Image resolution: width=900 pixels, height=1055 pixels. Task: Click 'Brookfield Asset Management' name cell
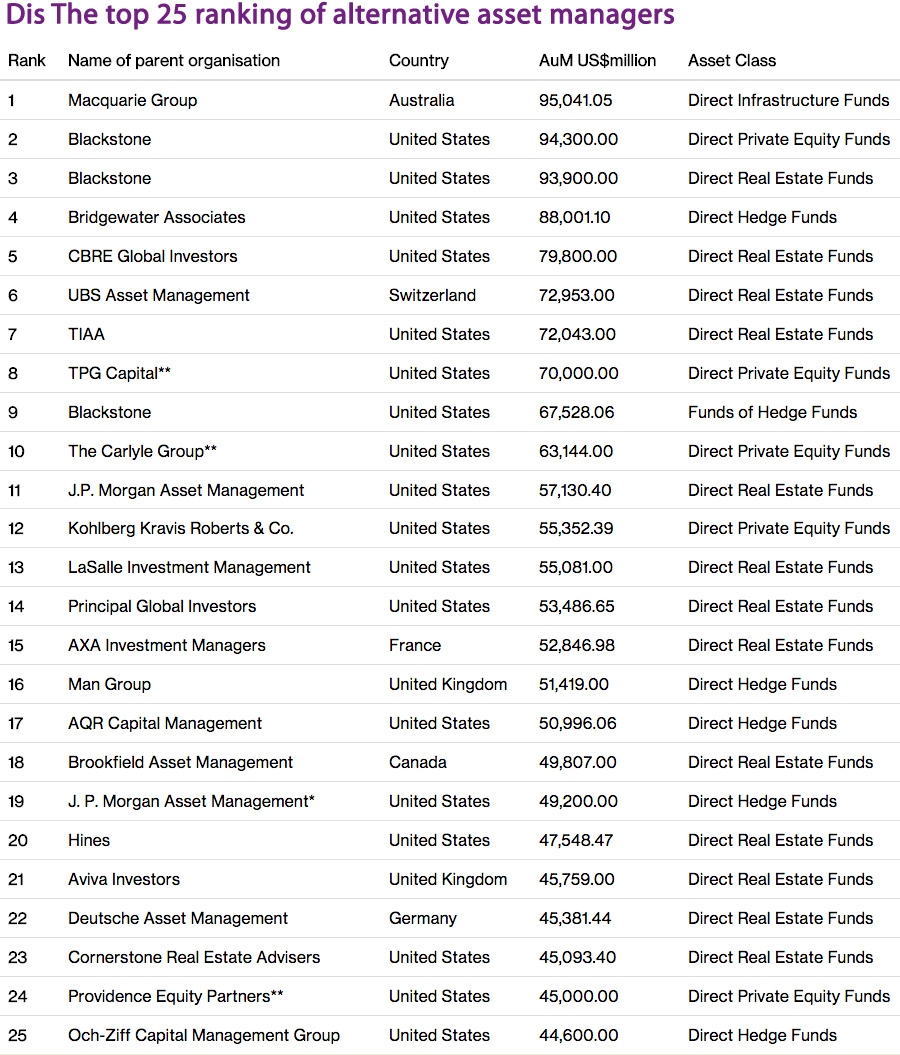[180, 762]
